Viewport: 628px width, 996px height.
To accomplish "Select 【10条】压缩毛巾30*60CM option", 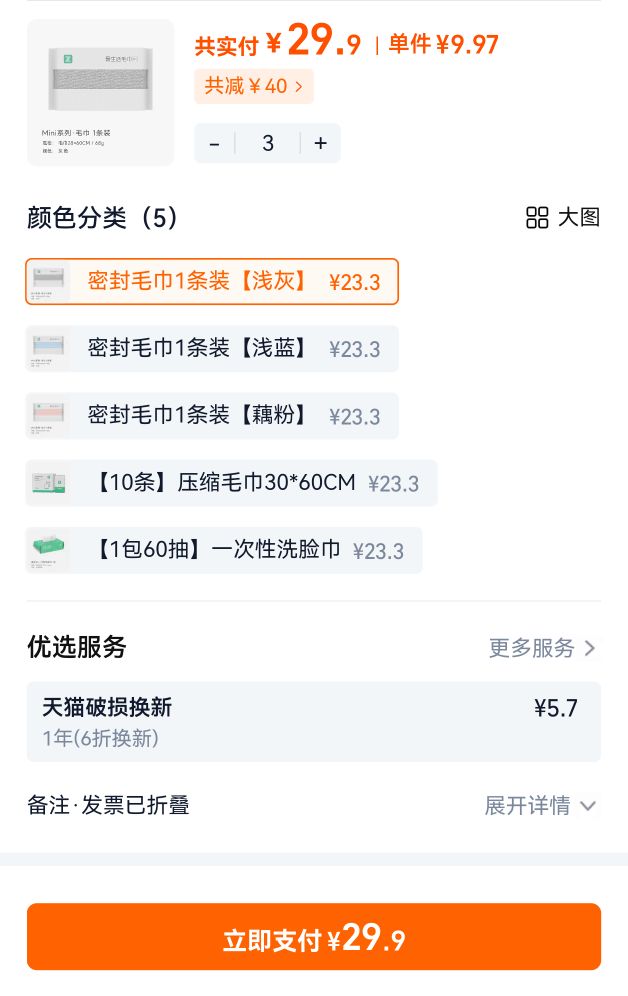I will pos(232,483).
